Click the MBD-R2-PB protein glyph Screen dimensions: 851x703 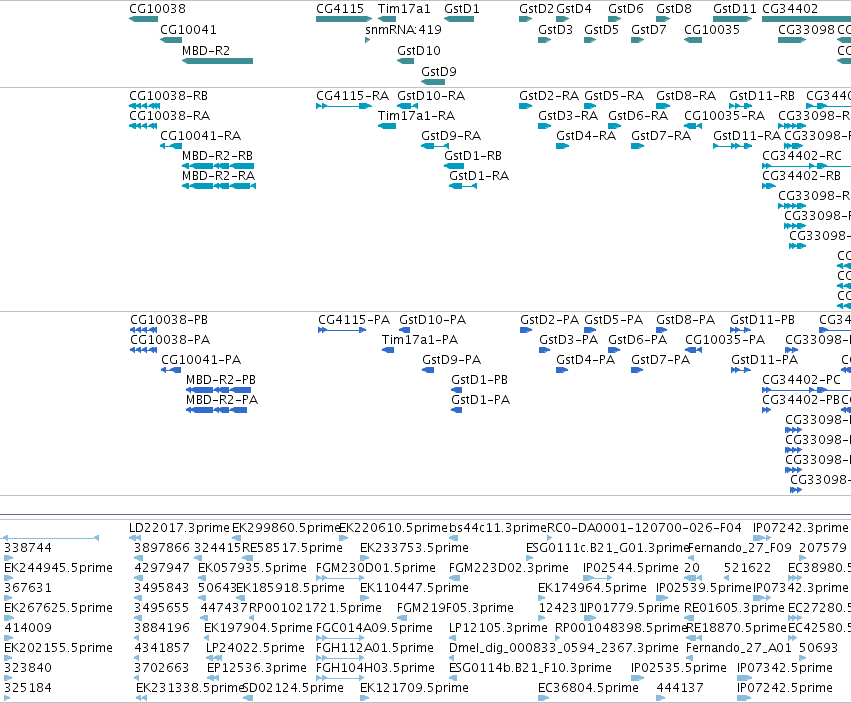click(219, 390)
